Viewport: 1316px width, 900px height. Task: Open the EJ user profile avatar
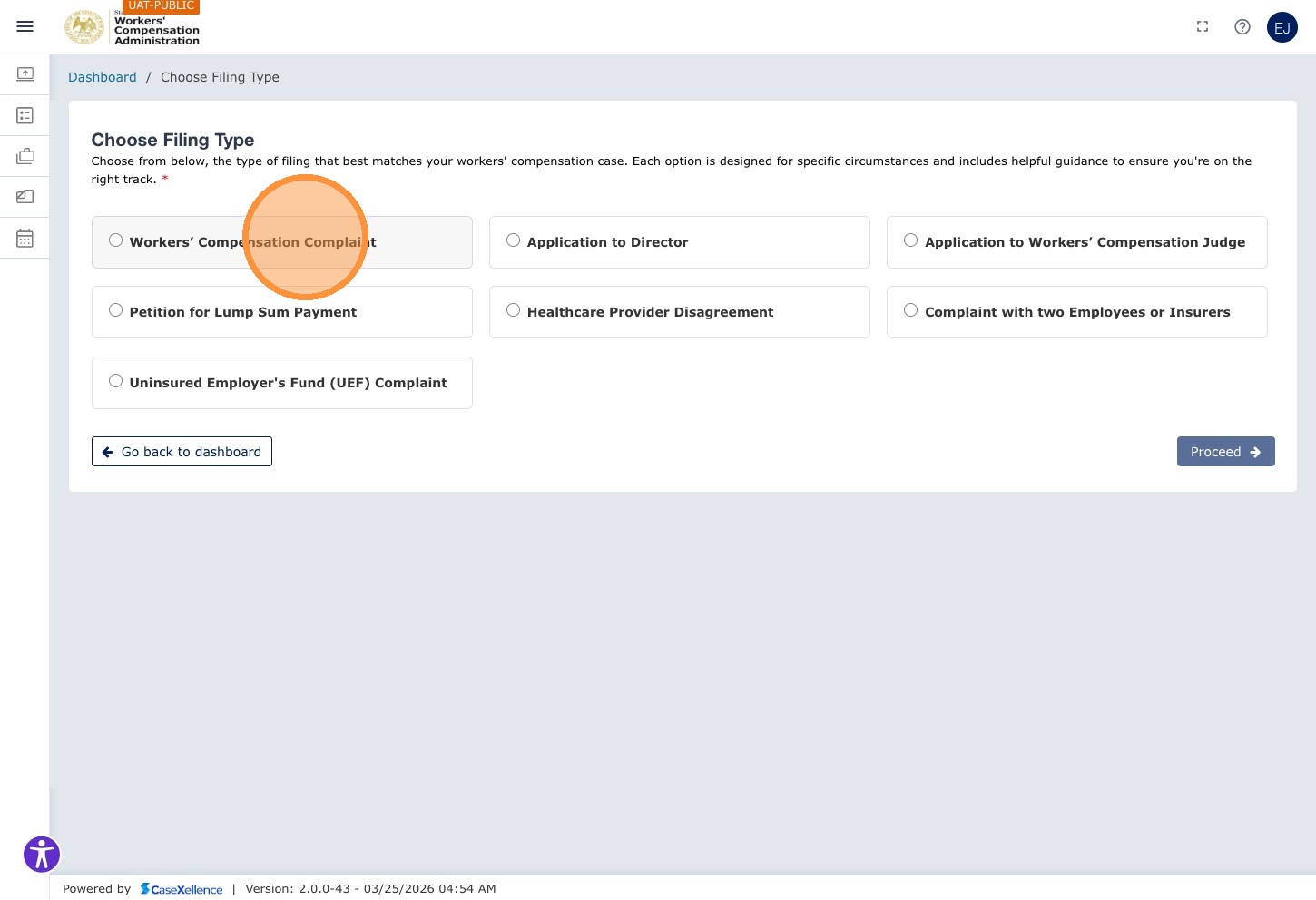coord(1282,27)
